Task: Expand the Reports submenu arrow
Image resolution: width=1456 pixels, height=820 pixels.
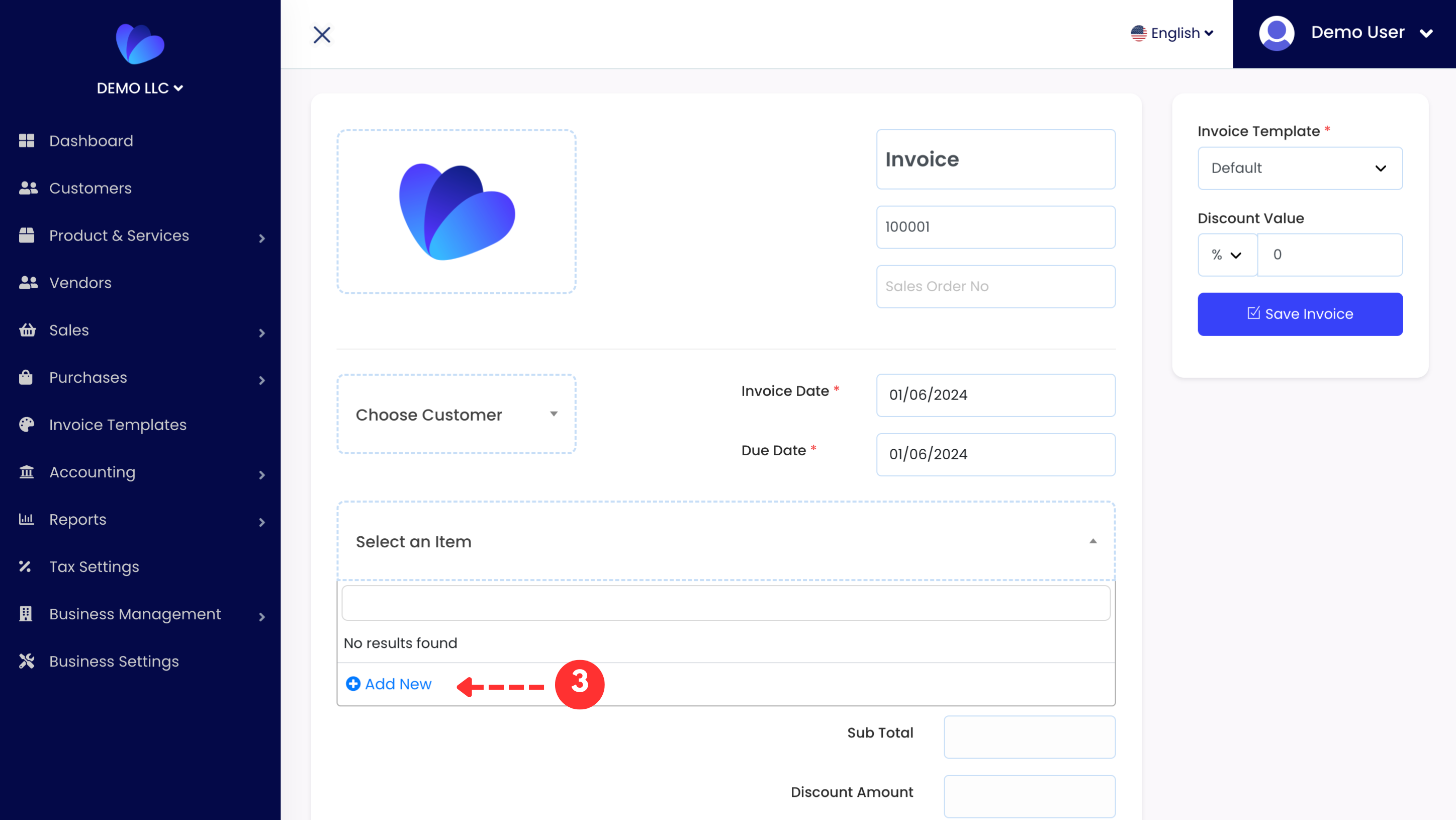Action: (x=262, y=522)
